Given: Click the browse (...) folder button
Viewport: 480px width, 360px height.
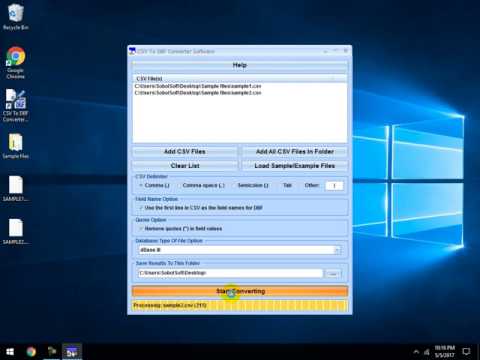Looking at the screenshot, I should [x=333, y=274].
